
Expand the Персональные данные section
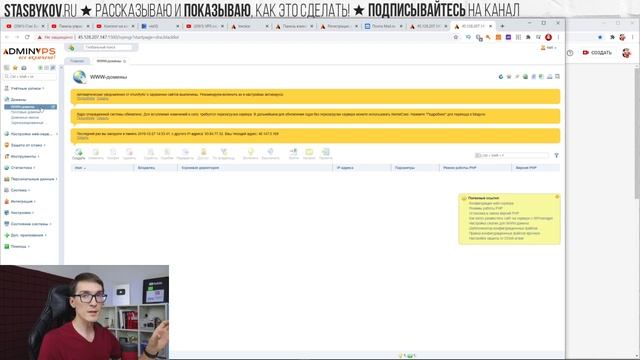point(30,179)
